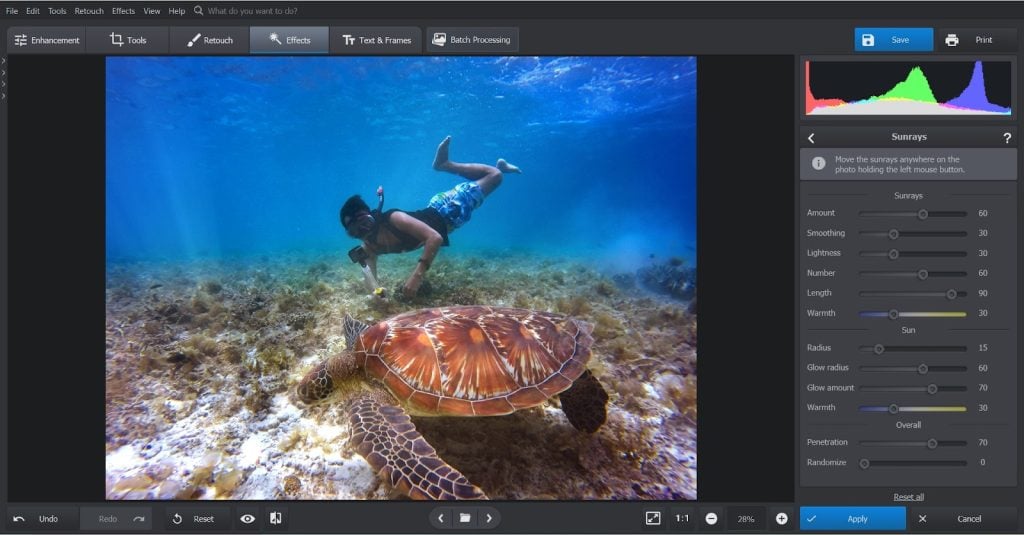
Task: Apply the Sunrays effect
Action: click(853, 519)
